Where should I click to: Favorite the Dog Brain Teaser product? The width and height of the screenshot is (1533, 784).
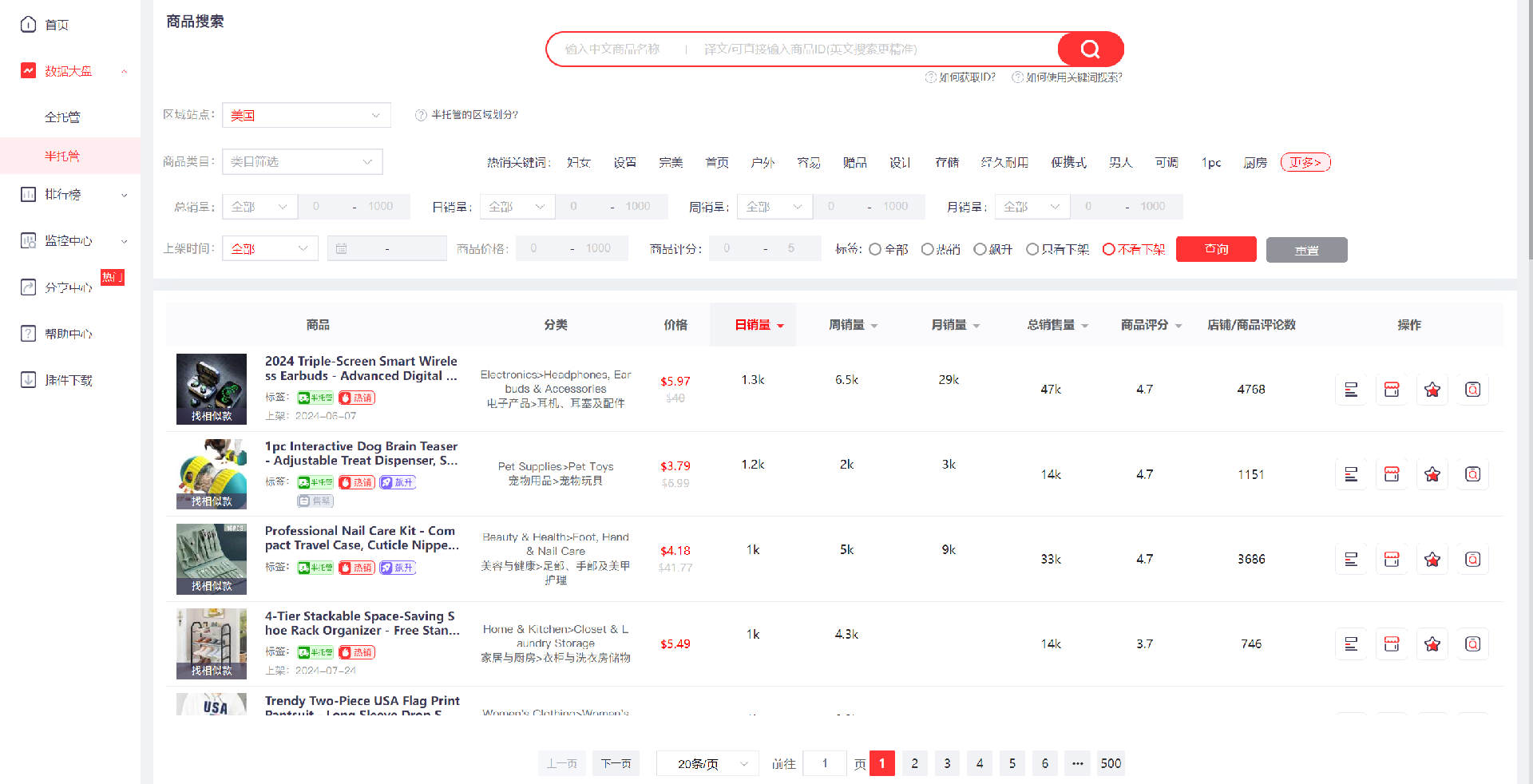(1432, 474)
